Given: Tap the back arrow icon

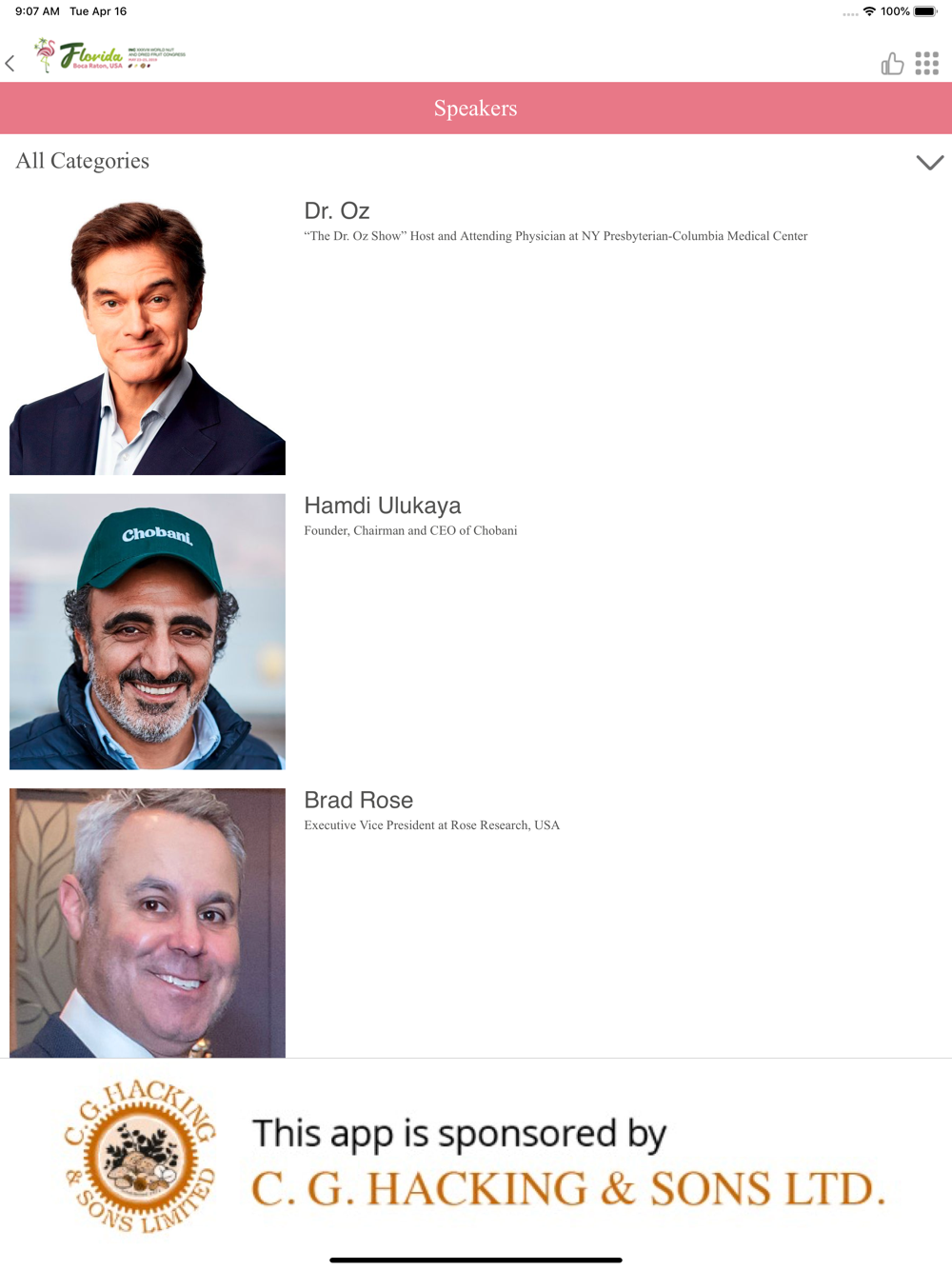Looking at the screenshot, I should [10, 64].
